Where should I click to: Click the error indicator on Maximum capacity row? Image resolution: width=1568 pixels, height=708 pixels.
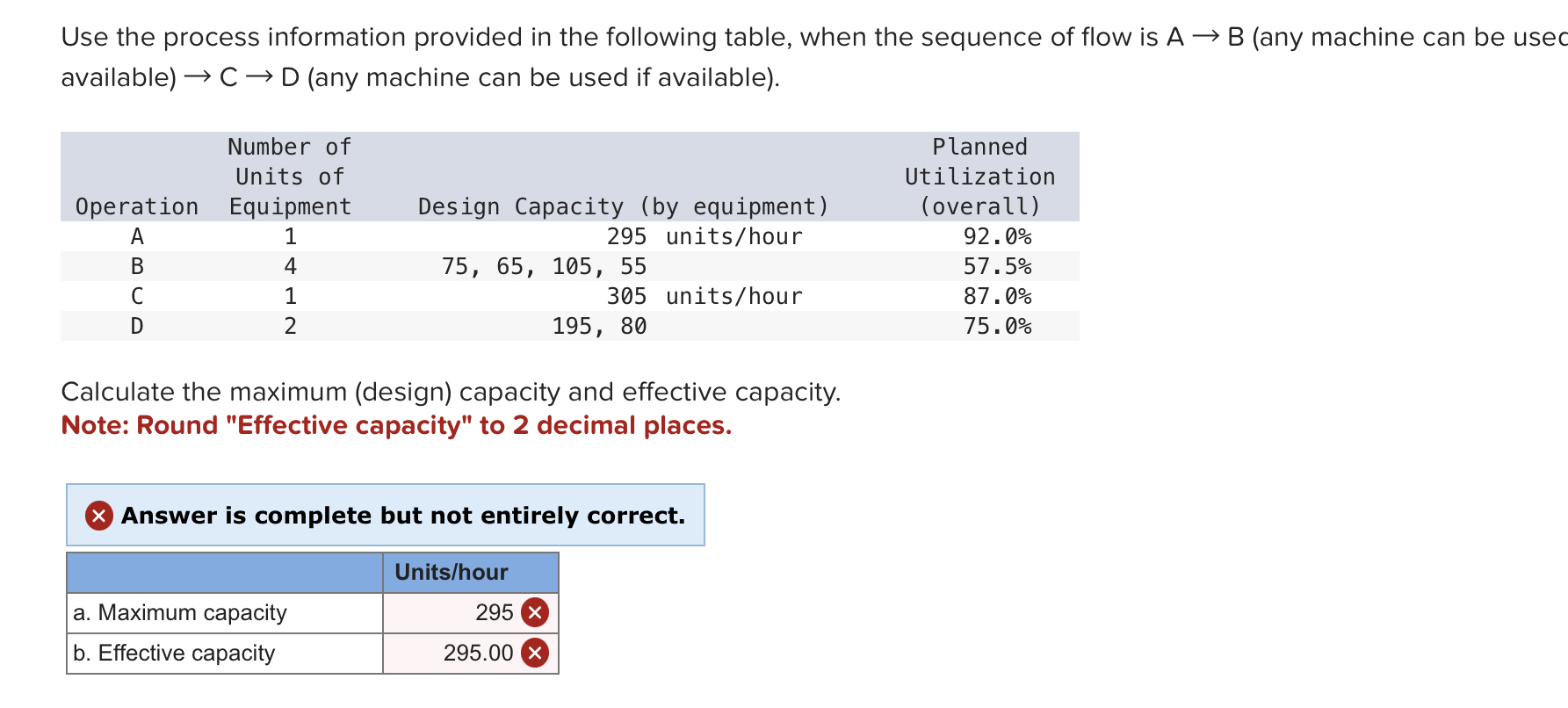pos(537,612)
